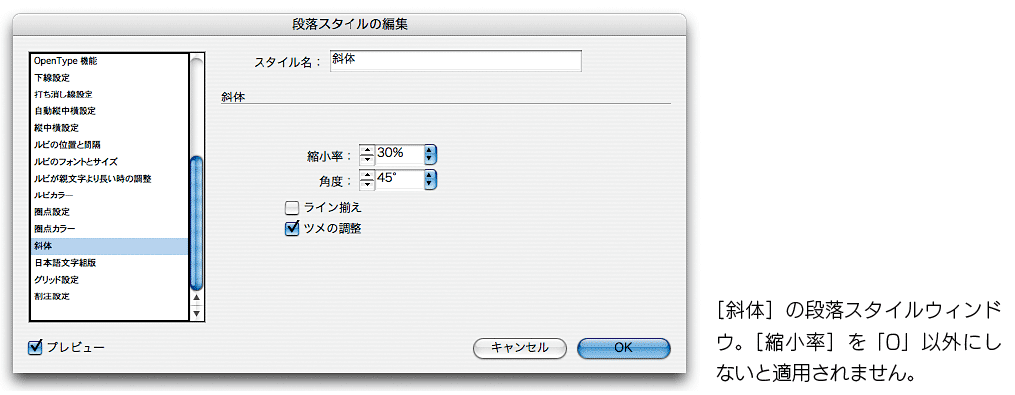Decrease 縮小率 with stepper down arrow
Screen dimensions: 1015x395
[367, 159]
